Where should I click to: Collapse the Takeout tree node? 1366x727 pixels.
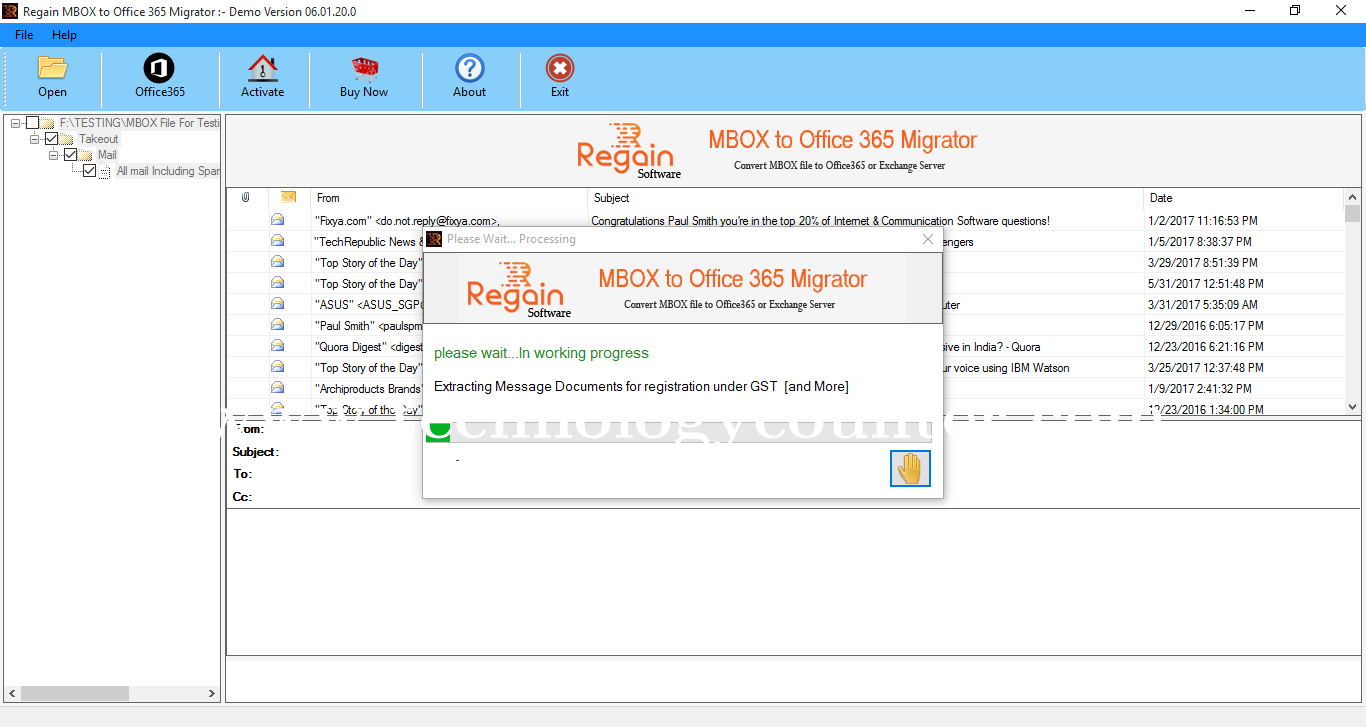(x=34, y=139)
